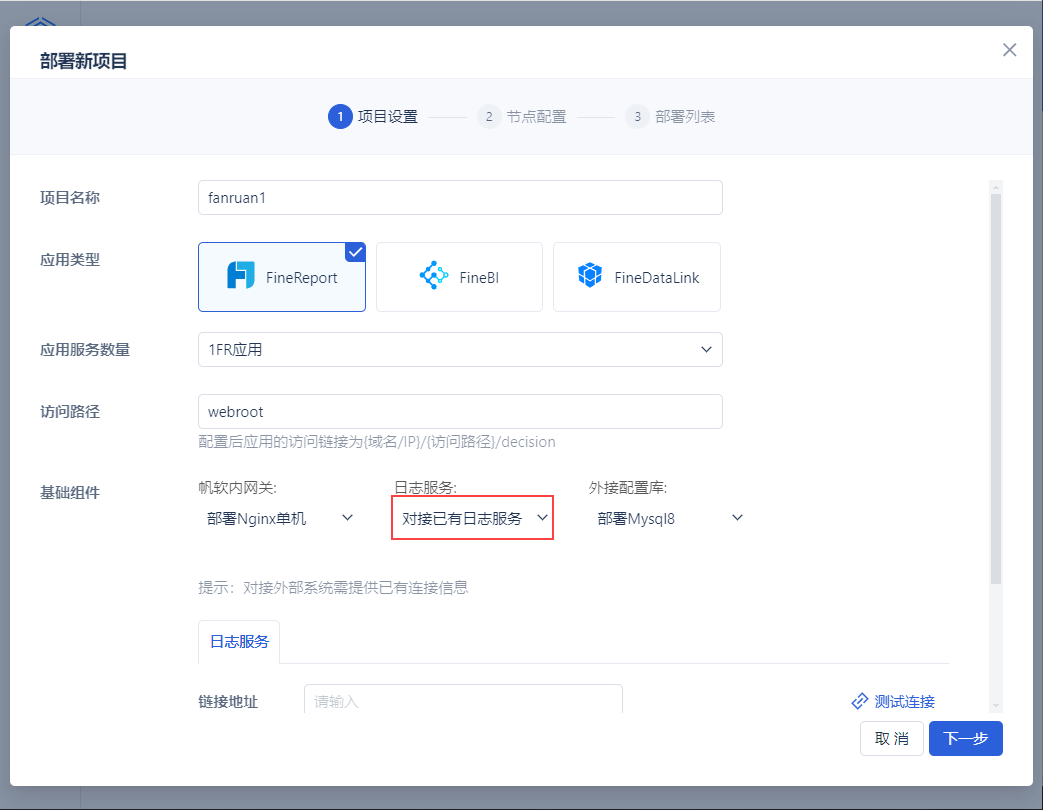Click the 访问路径 label

click(70, 412)
